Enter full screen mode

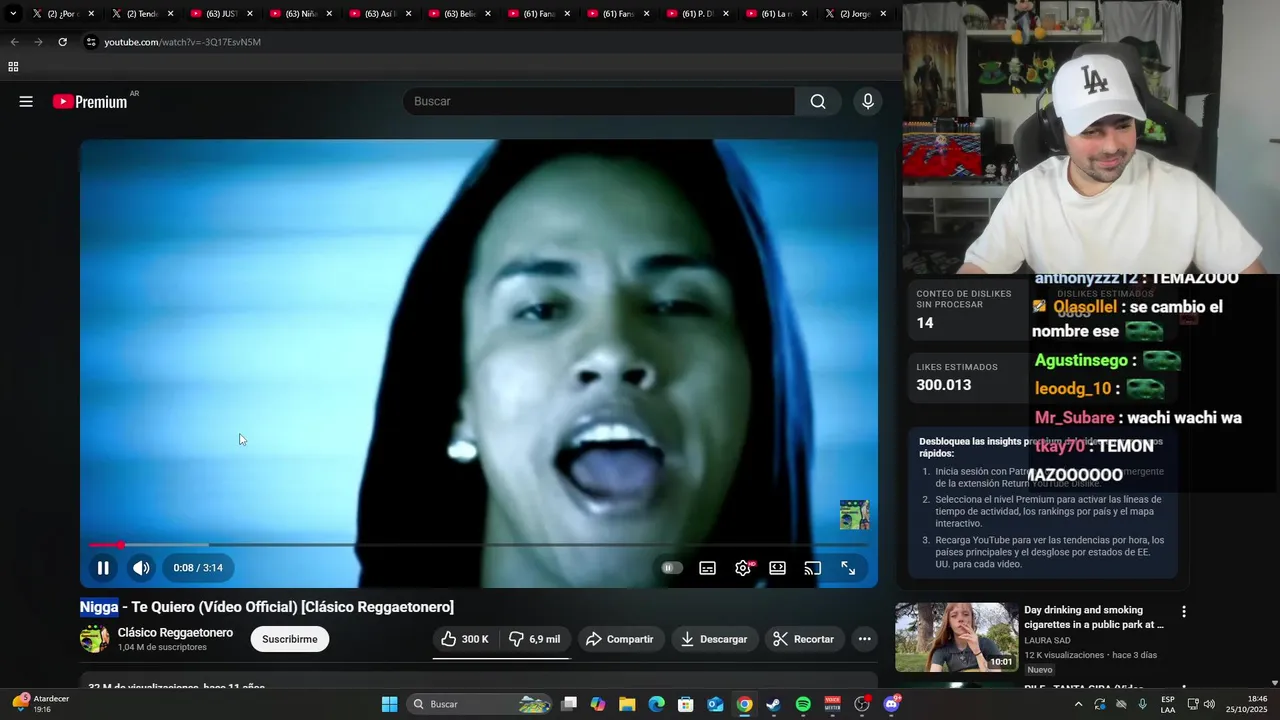click(848, 568)
